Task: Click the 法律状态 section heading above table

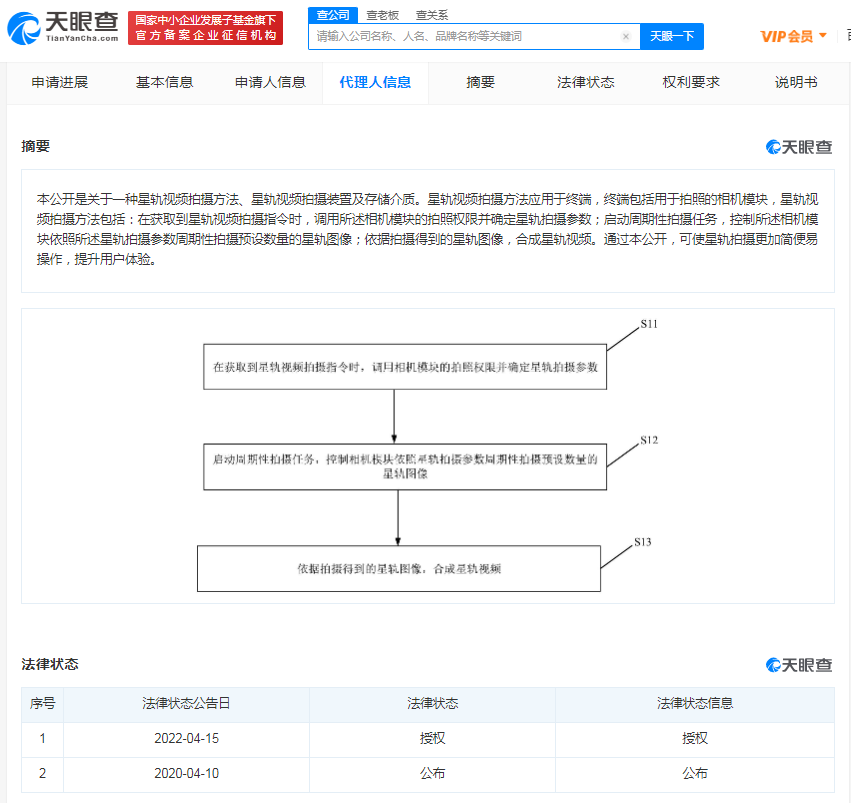Action: point(49,665)
